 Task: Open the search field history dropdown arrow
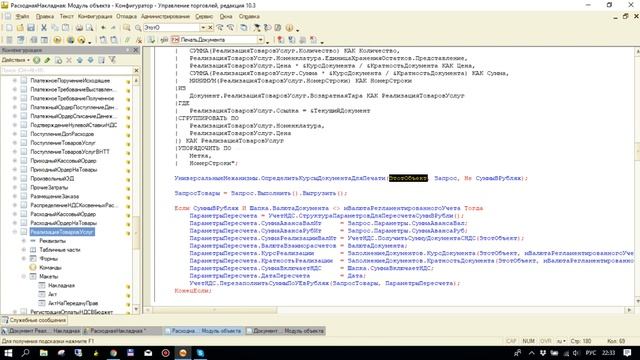tap(203, 27)
